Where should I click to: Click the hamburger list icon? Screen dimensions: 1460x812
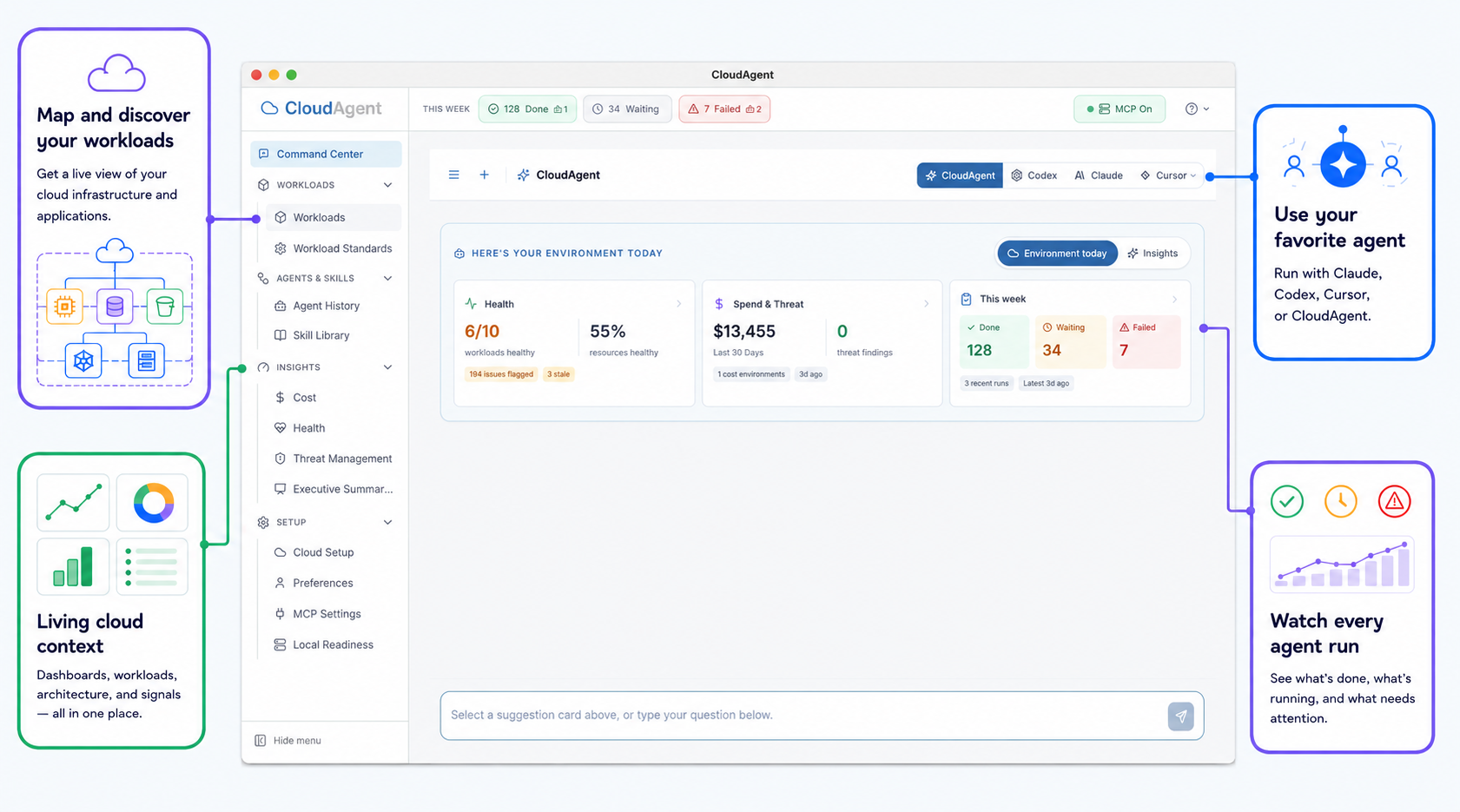click(453, 175)
